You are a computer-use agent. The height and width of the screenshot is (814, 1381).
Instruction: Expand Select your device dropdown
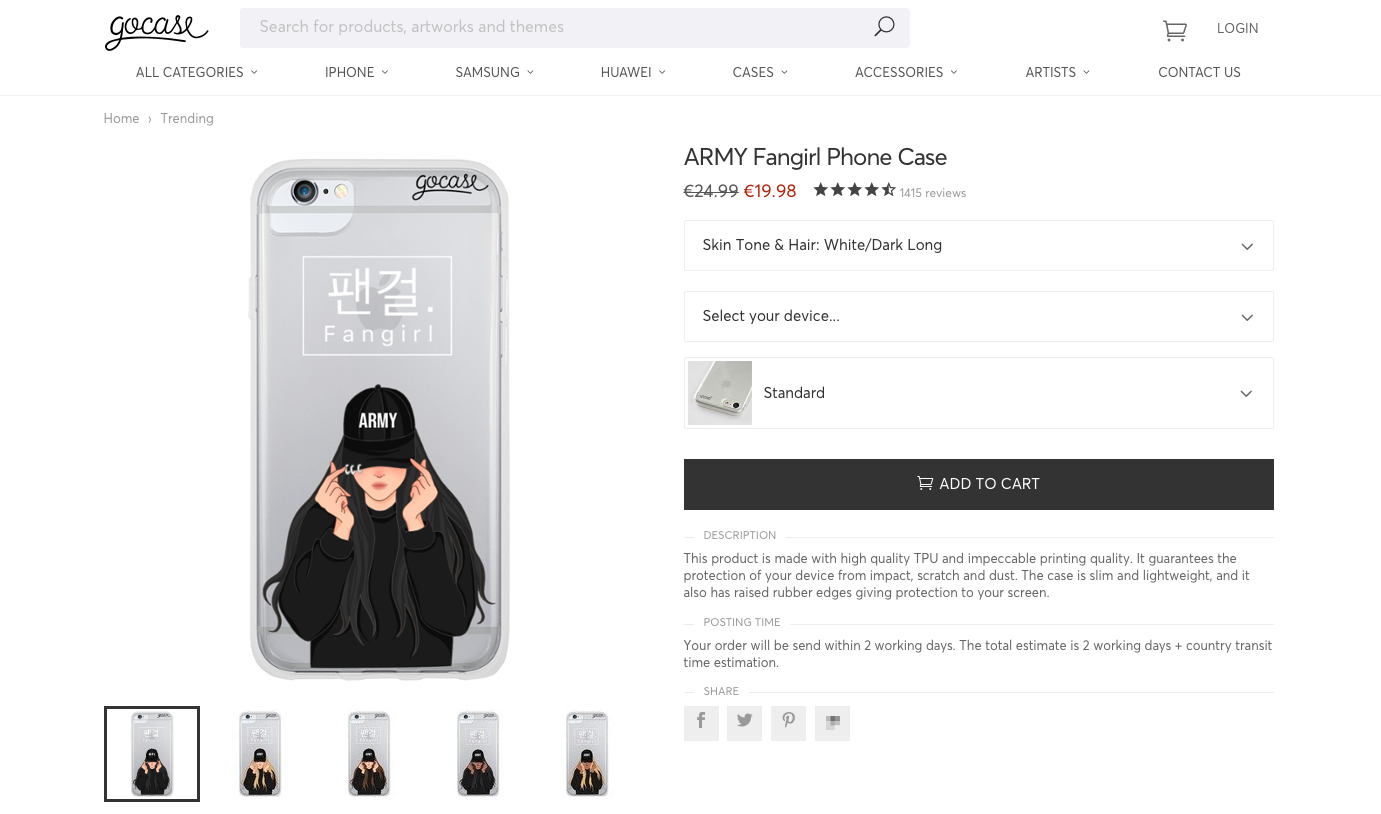[978, 316]
